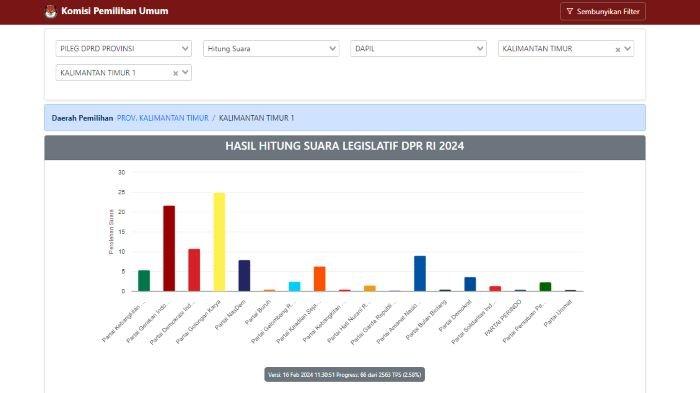Click the tall yellow Partai Golongan Karya bar
700x393 pixels.
(x=219, y=242)
